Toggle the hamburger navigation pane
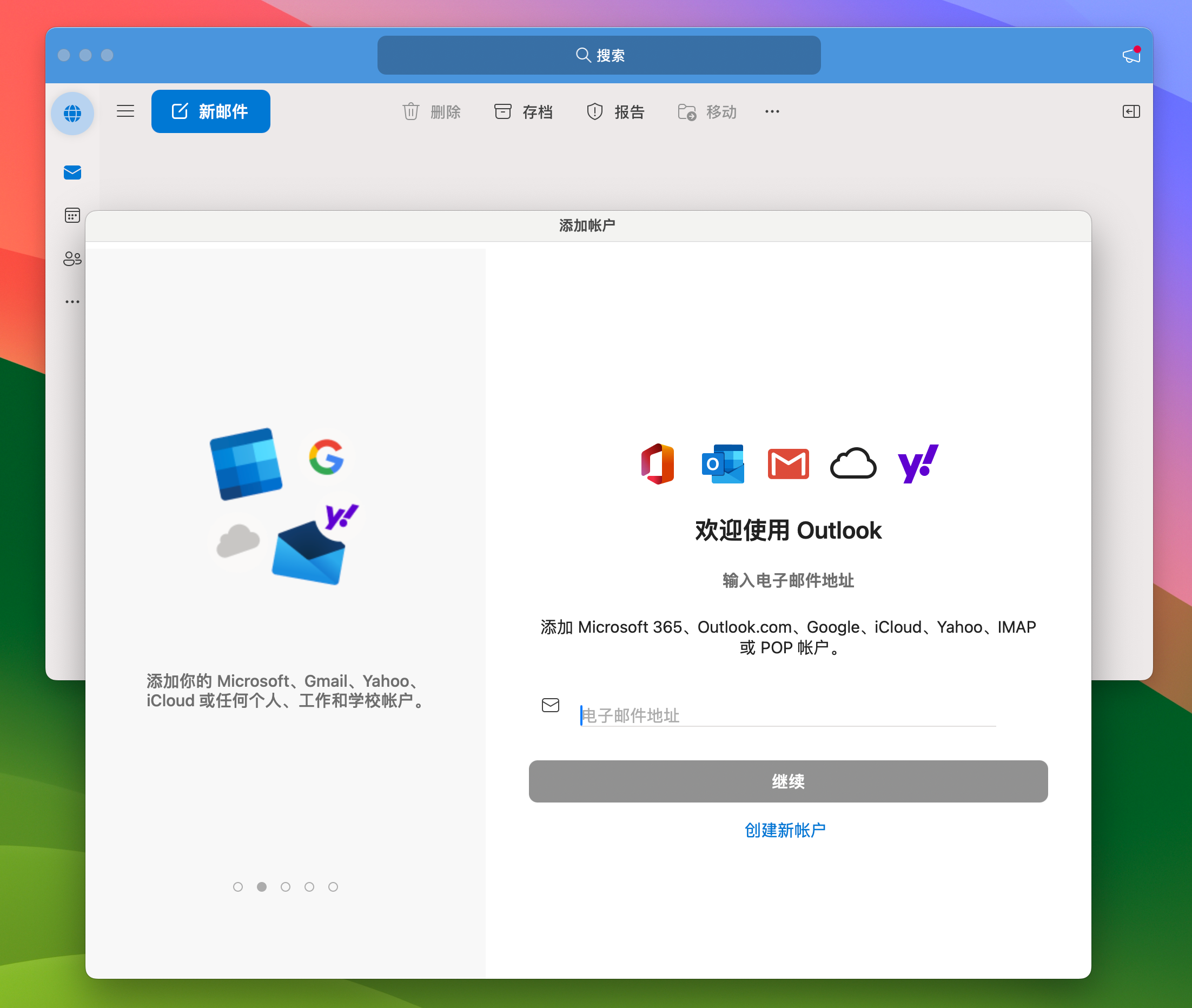 [125, 111]
